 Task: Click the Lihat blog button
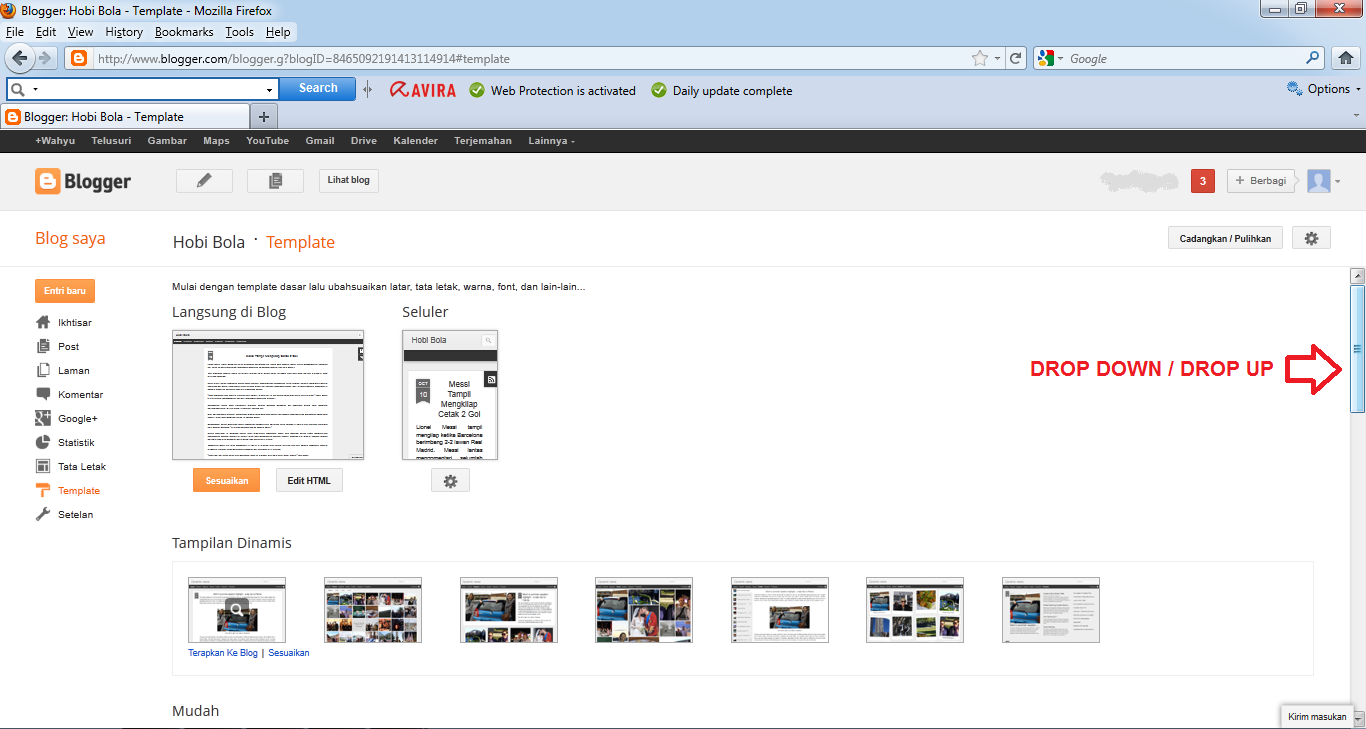(x=349, y=181)
